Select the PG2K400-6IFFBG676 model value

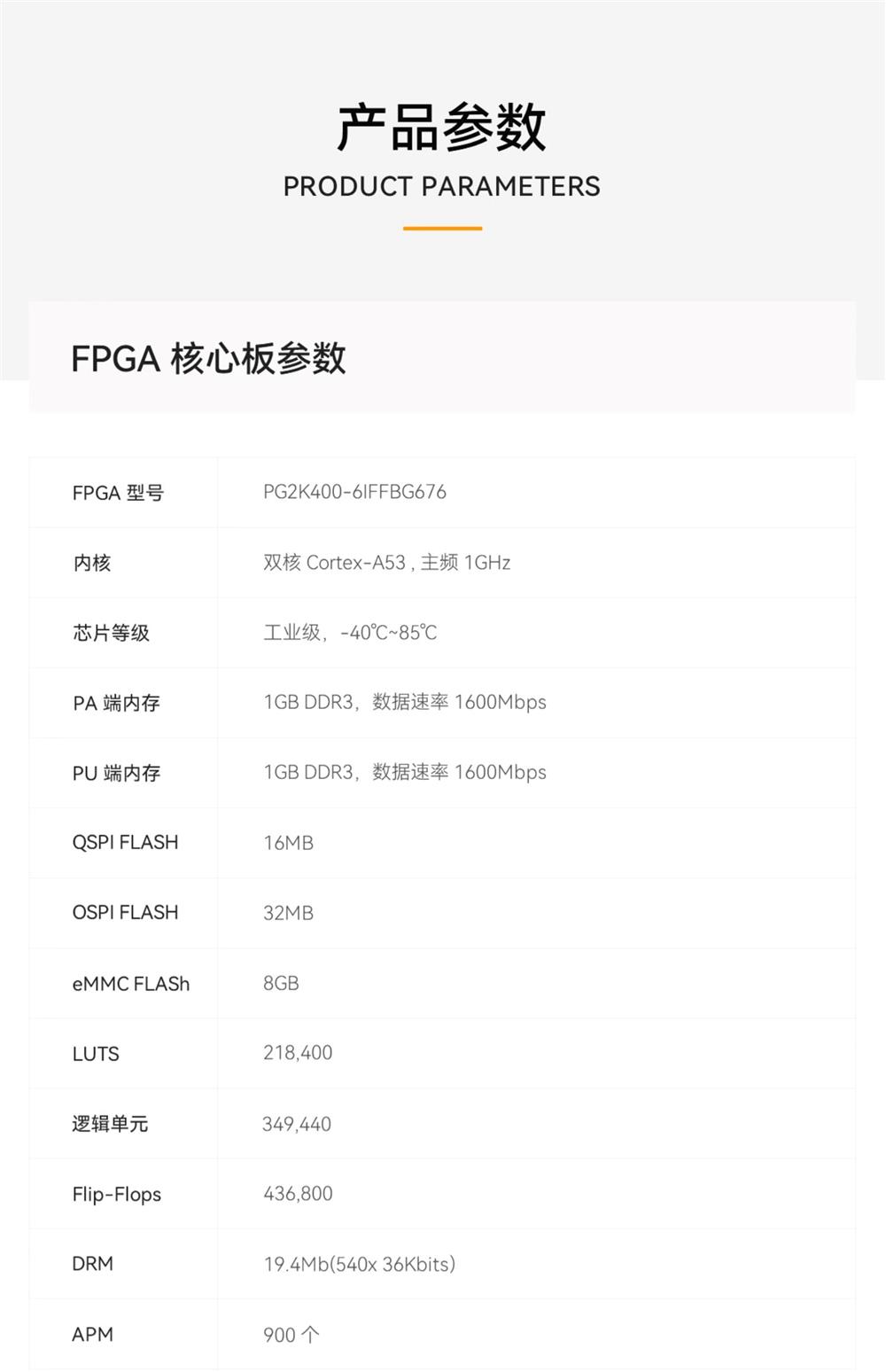[354, 492]
